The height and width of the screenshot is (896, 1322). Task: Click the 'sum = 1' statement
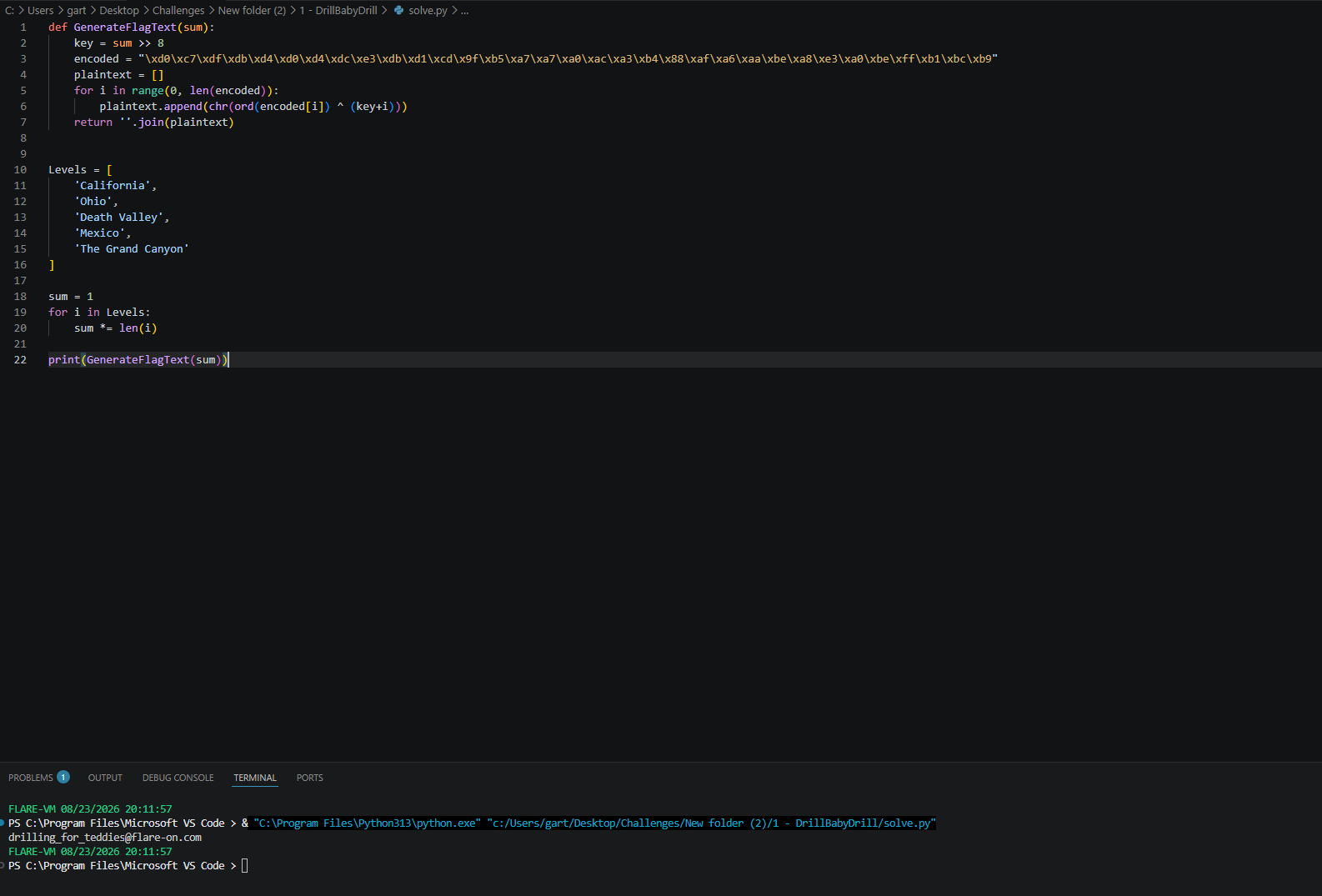[71, 297]
